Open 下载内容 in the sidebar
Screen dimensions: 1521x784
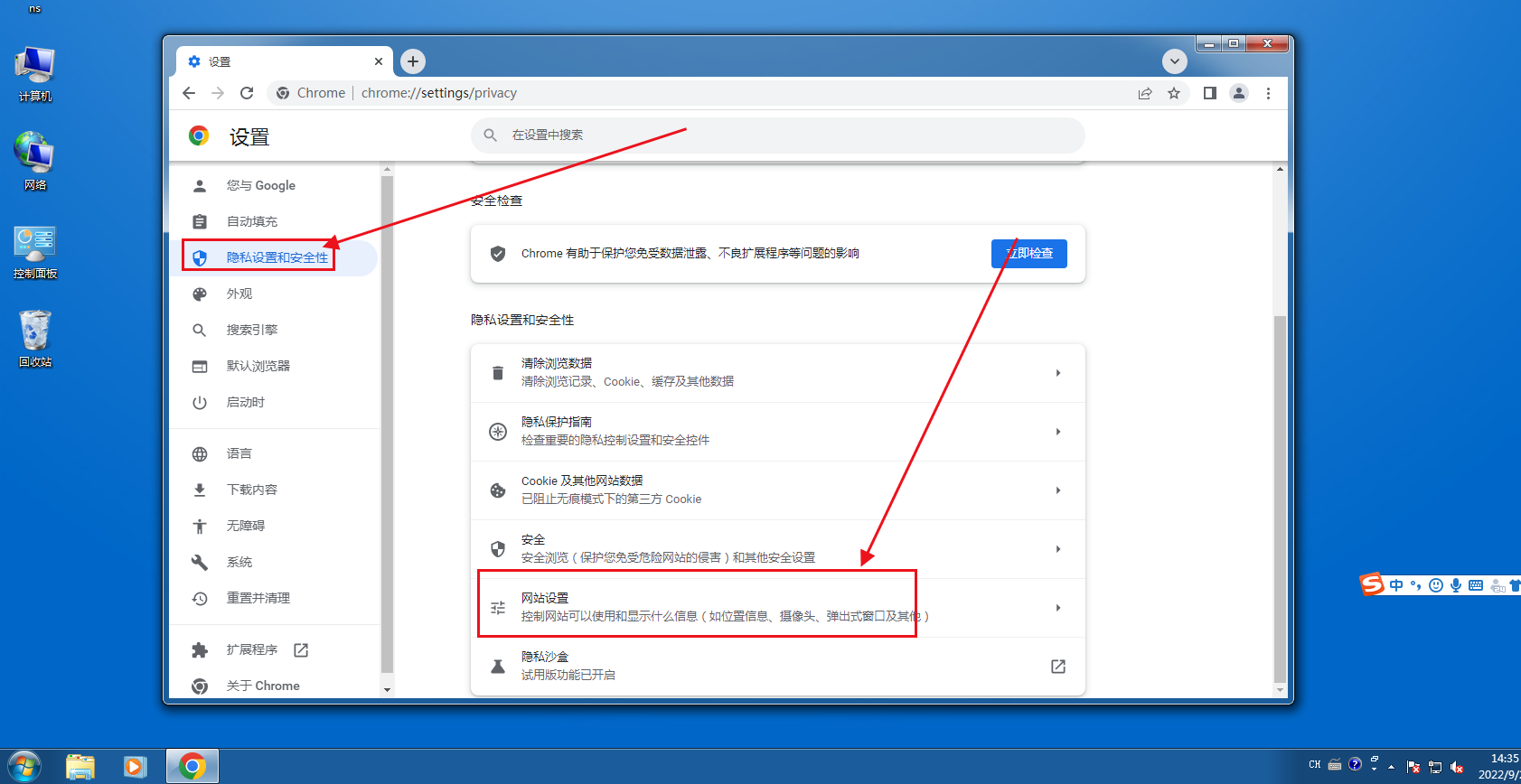click(251, 490)
